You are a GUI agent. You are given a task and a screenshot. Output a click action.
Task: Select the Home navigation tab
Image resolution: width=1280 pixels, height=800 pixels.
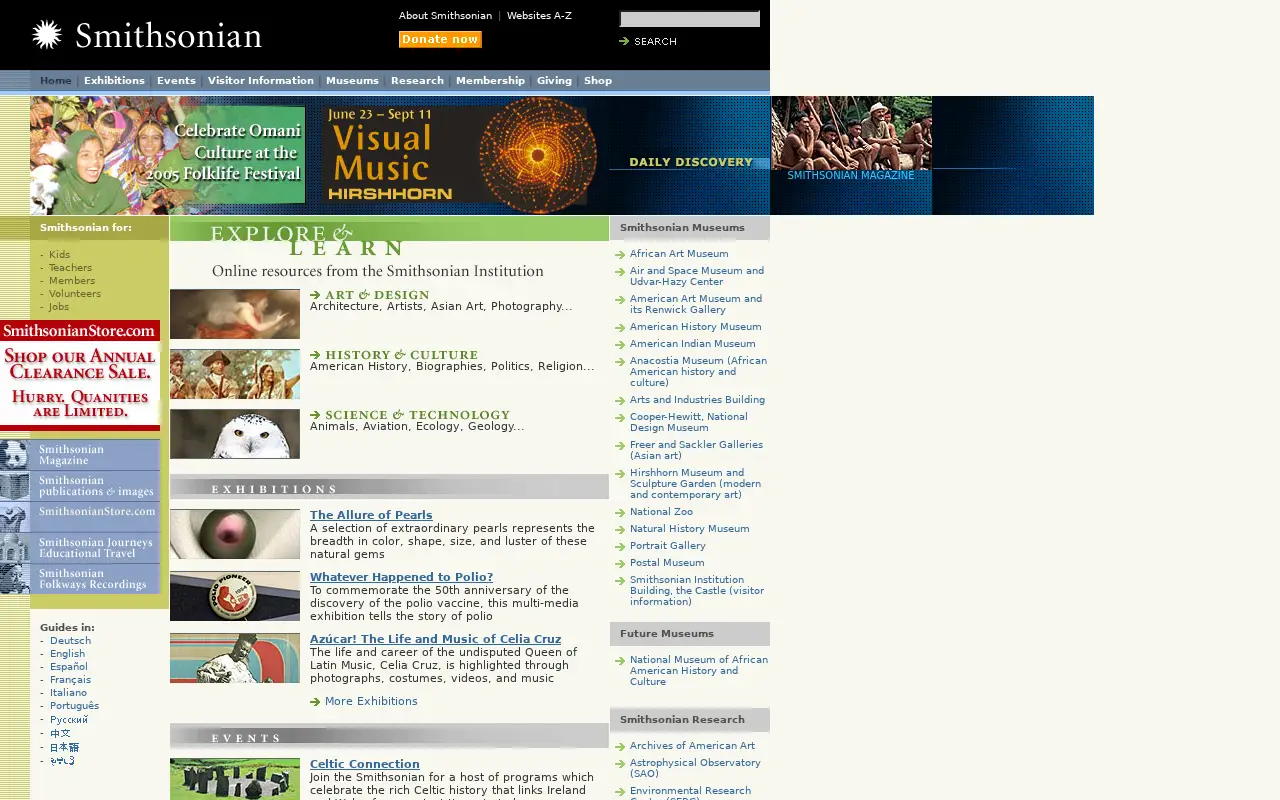click(x=56, y=81)
